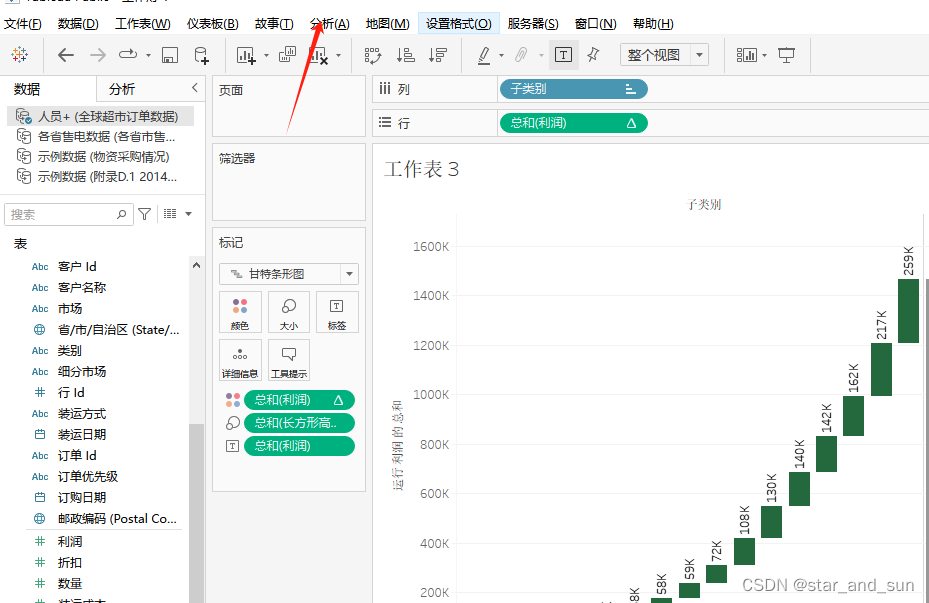Select the 订购日期 date field

[x=82, y=497]
